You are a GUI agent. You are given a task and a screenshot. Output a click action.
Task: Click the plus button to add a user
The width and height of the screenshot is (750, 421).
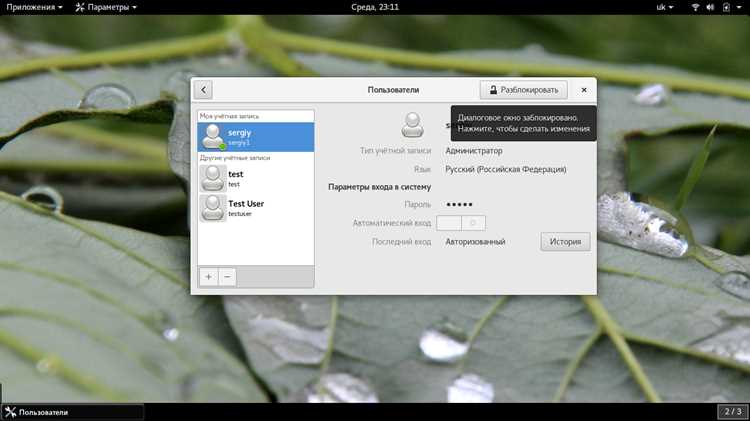209,277
